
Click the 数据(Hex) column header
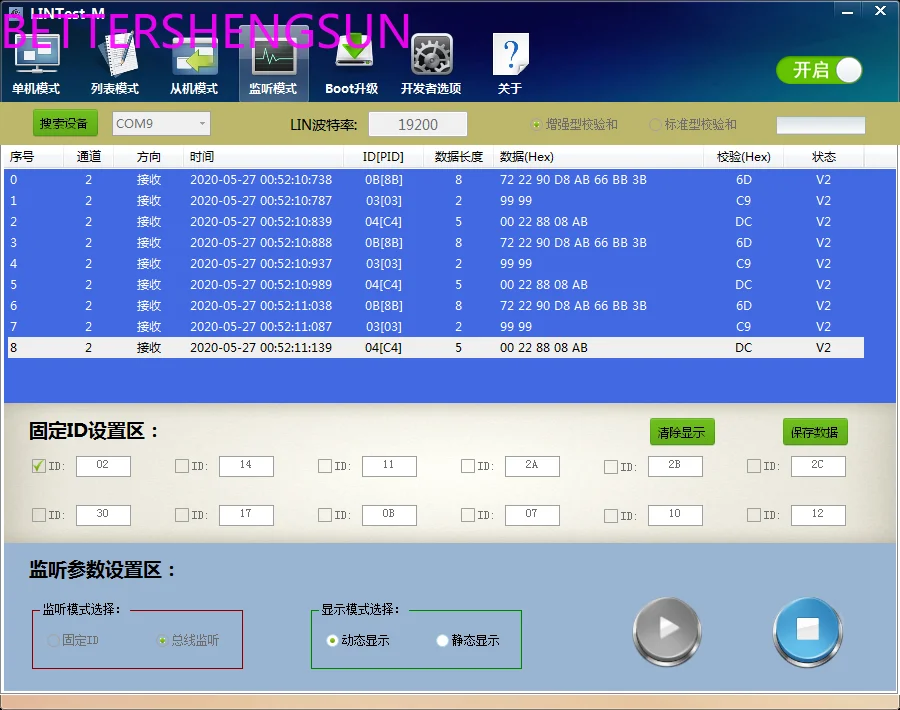pos(599,157)
